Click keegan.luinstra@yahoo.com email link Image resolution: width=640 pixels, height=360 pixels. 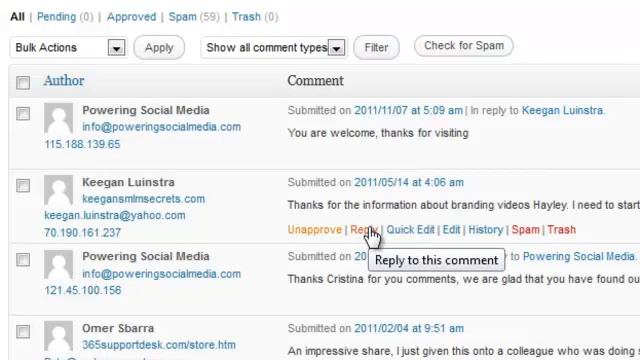pyautogui.click(x=115, y=216)
